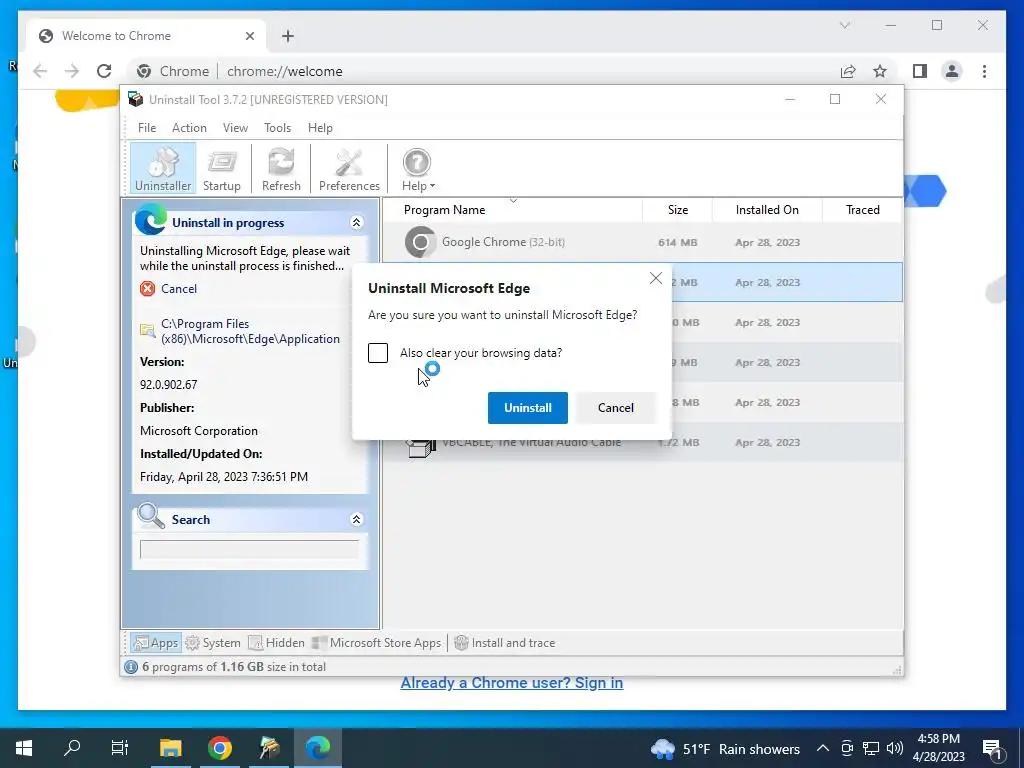
Task: Open the network tray icon
Action: click(x=871, y=748)
